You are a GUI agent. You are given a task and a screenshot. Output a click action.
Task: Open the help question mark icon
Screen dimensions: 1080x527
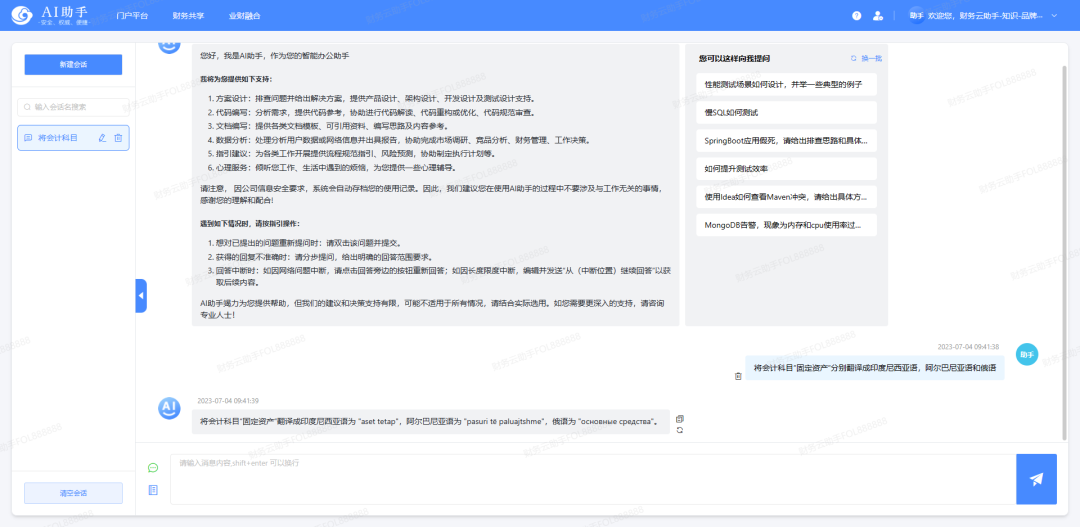(x=856, y=15)
